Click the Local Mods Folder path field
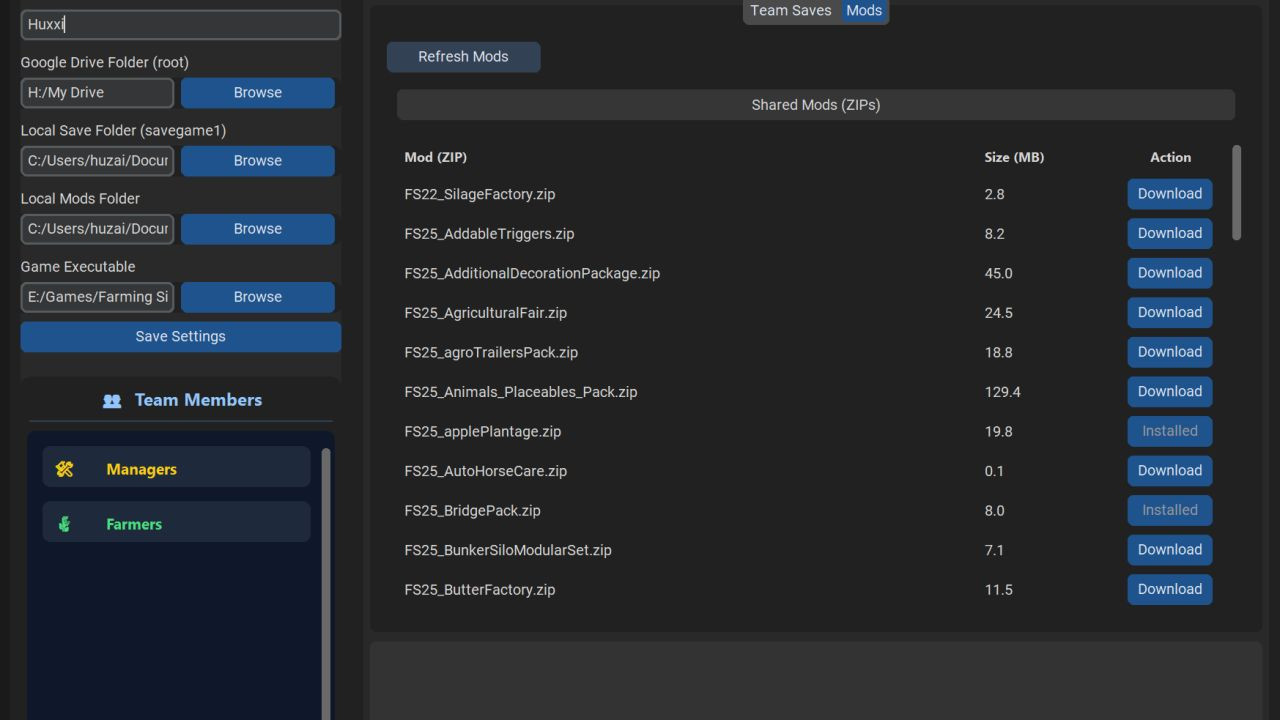 click(97, 229)
